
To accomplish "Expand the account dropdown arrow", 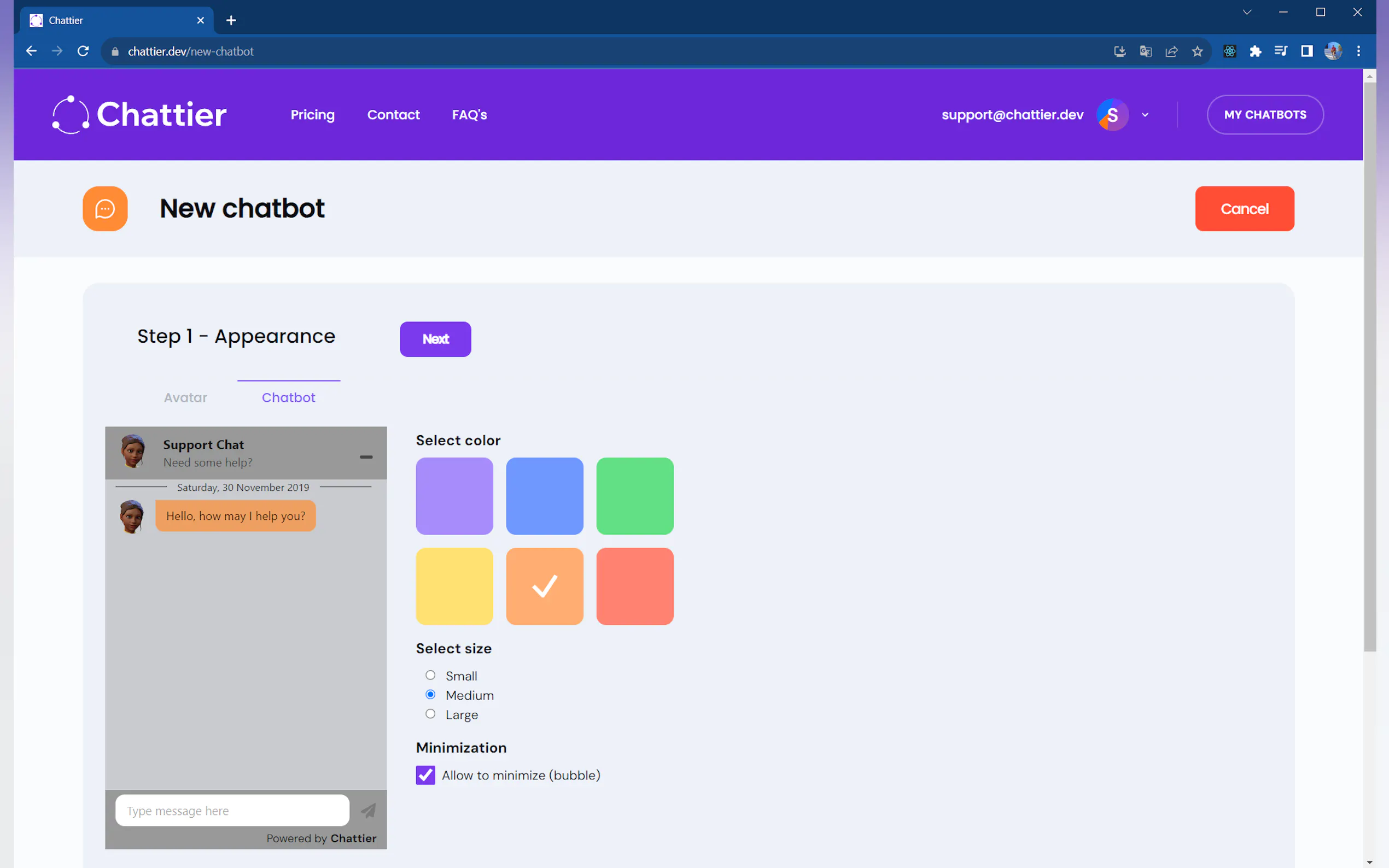I will pyautogui.click(x=1145, y=114).
